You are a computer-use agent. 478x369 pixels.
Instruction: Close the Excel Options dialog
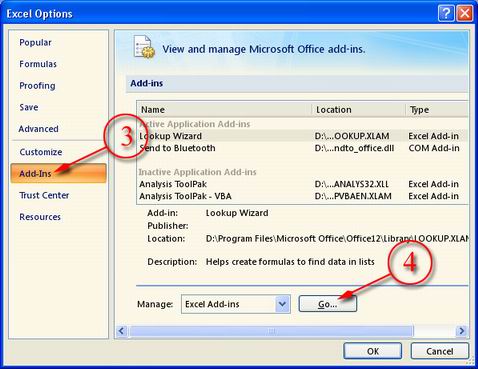click(464, 13)
